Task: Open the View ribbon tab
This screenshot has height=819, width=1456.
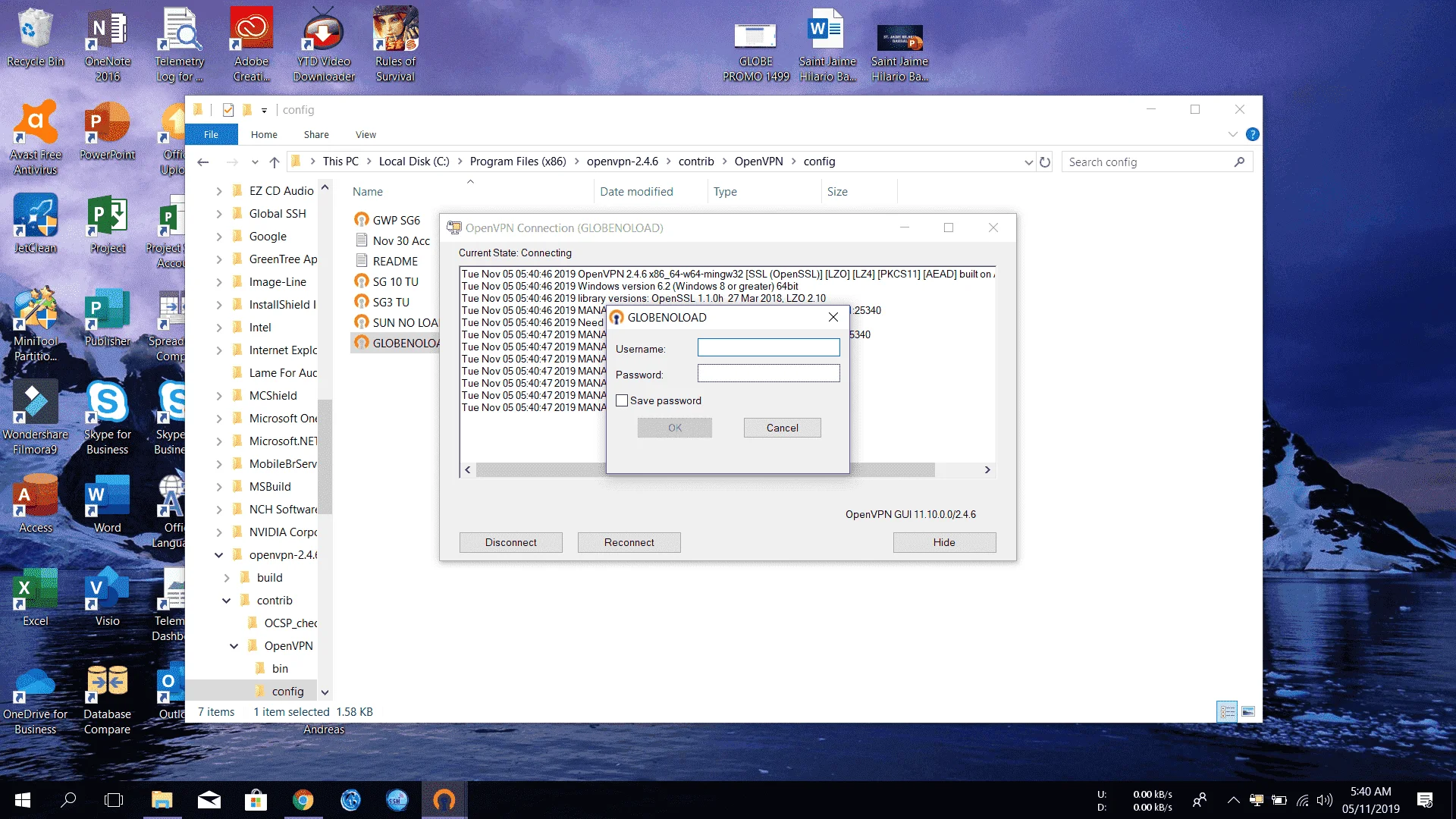Action: click(x=366, y=134)
